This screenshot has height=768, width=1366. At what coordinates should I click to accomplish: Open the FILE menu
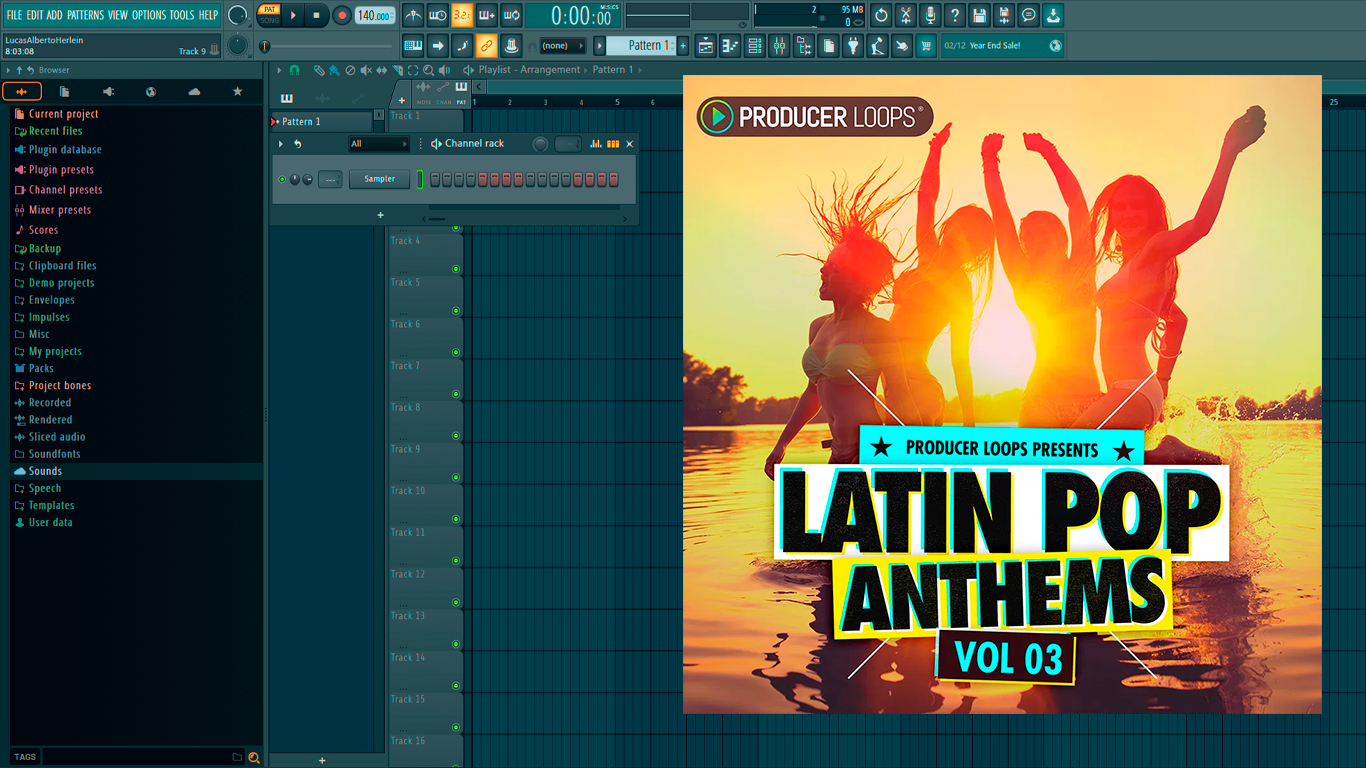click(x=14, y=15)
